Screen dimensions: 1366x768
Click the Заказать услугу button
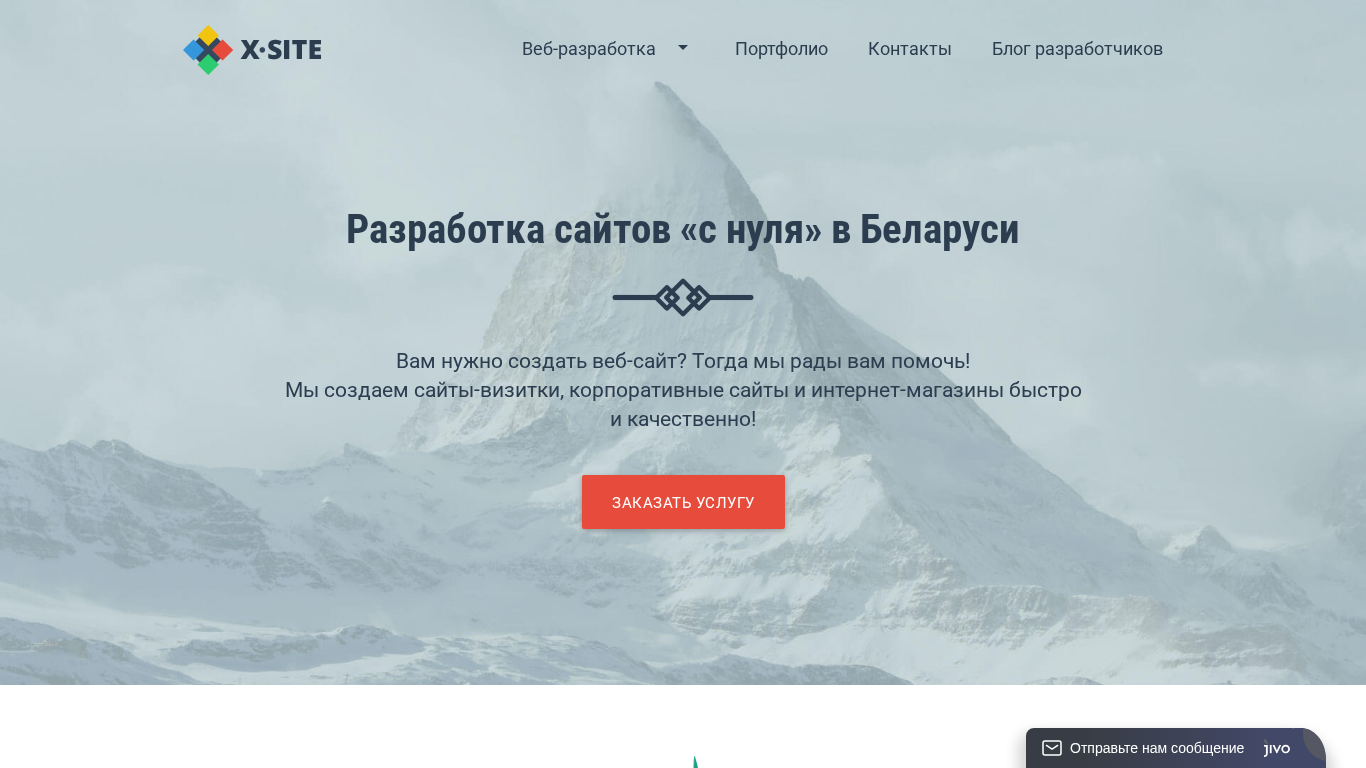683,502
